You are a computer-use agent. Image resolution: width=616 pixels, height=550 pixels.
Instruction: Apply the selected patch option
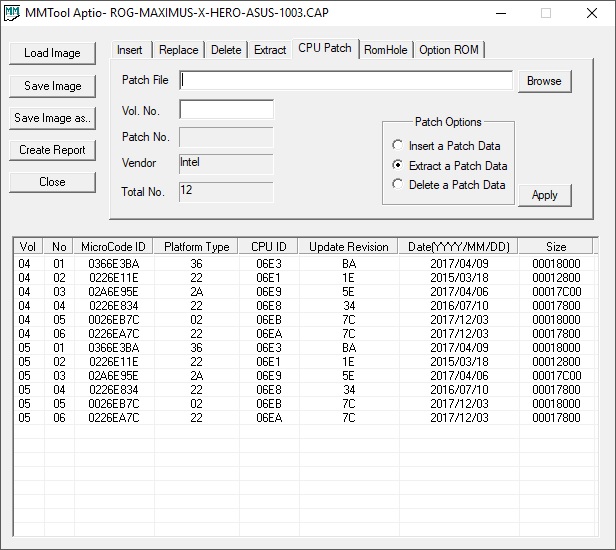click(544, 195)
